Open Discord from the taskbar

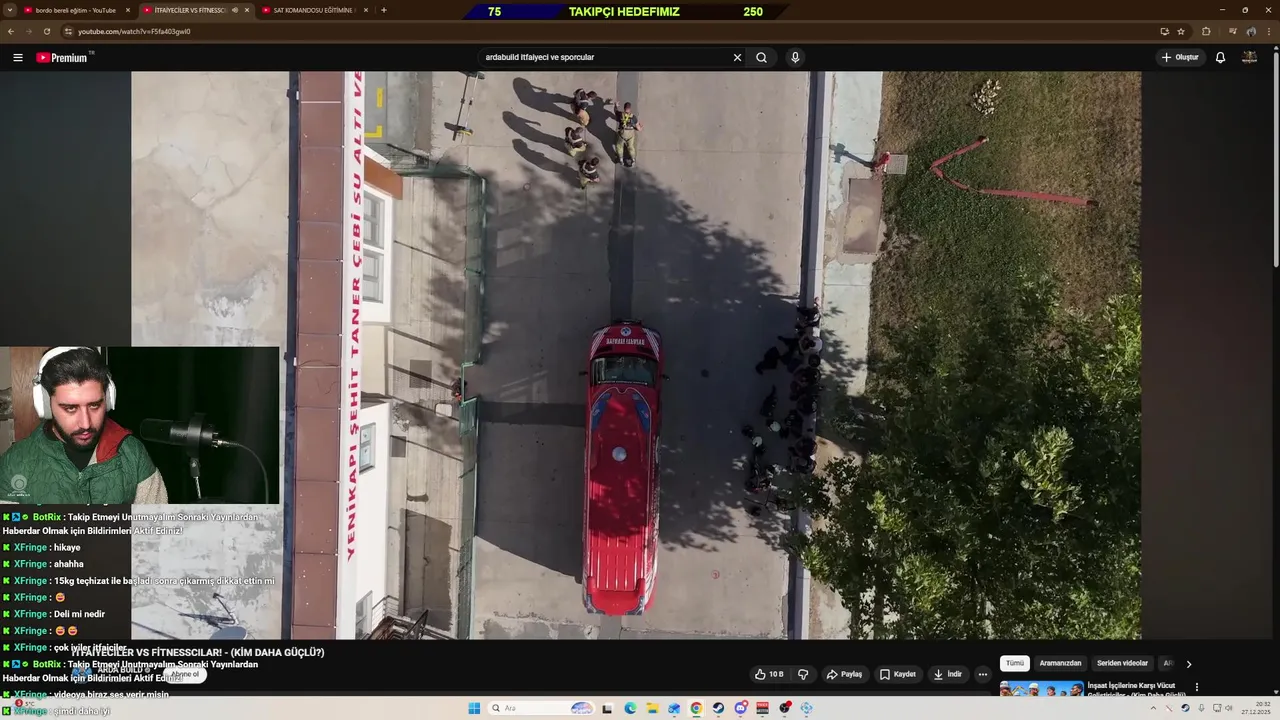point(740,708)
